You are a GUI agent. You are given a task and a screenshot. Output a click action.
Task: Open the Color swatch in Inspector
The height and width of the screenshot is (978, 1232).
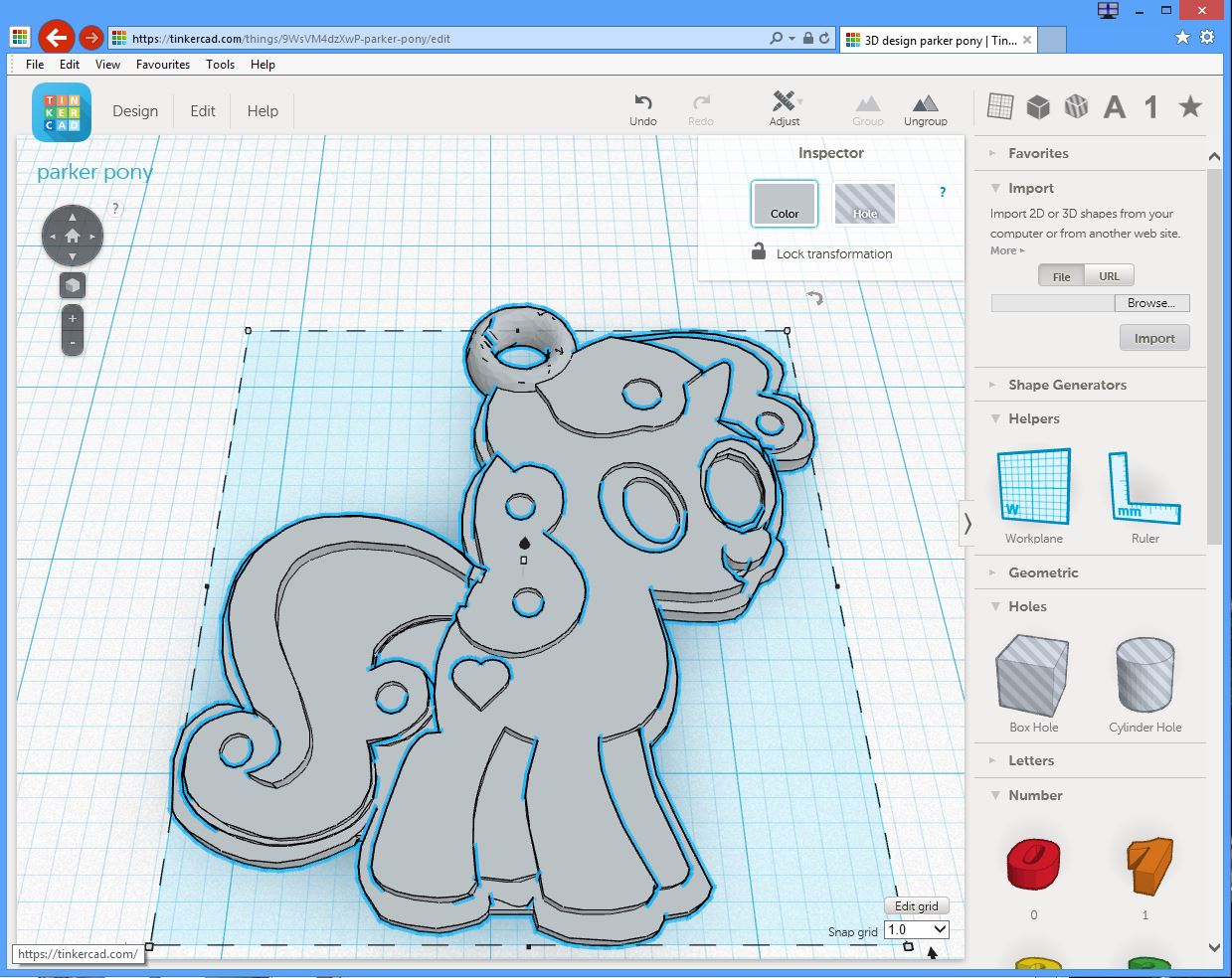tap(785, 204)
